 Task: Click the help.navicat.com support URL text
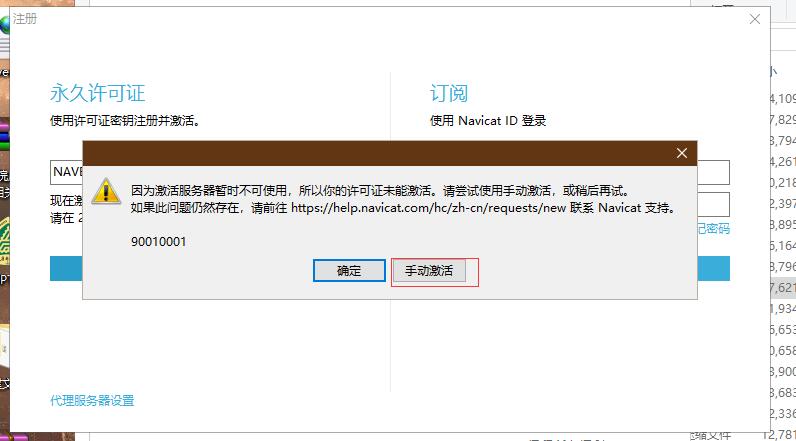click(428, 208)
